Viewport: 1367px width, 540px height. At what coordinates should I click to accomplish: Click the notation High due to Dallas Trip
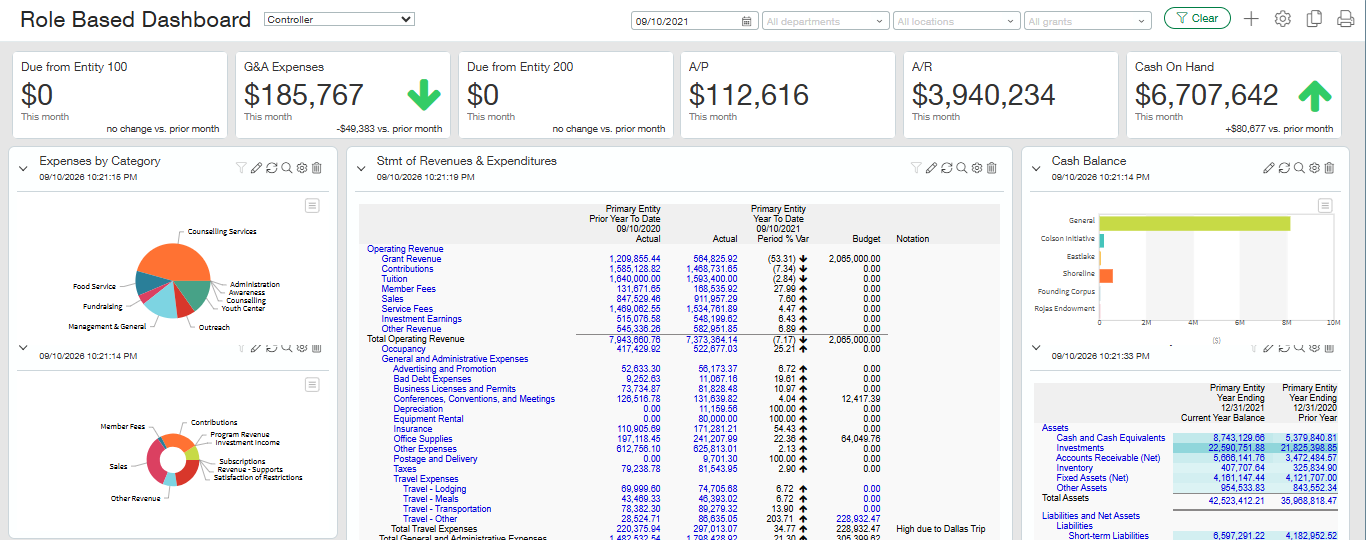pos(941,529)
